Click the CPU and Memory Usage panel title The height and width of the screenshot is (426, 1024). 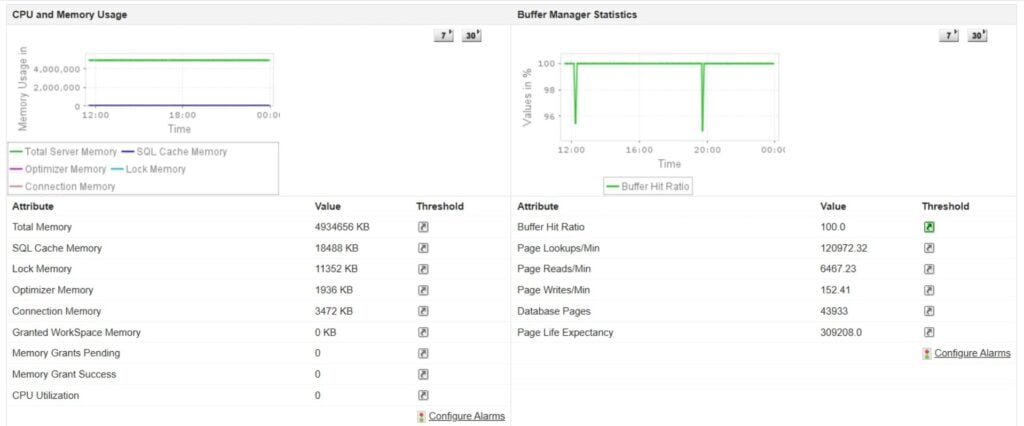pos(69,14)
